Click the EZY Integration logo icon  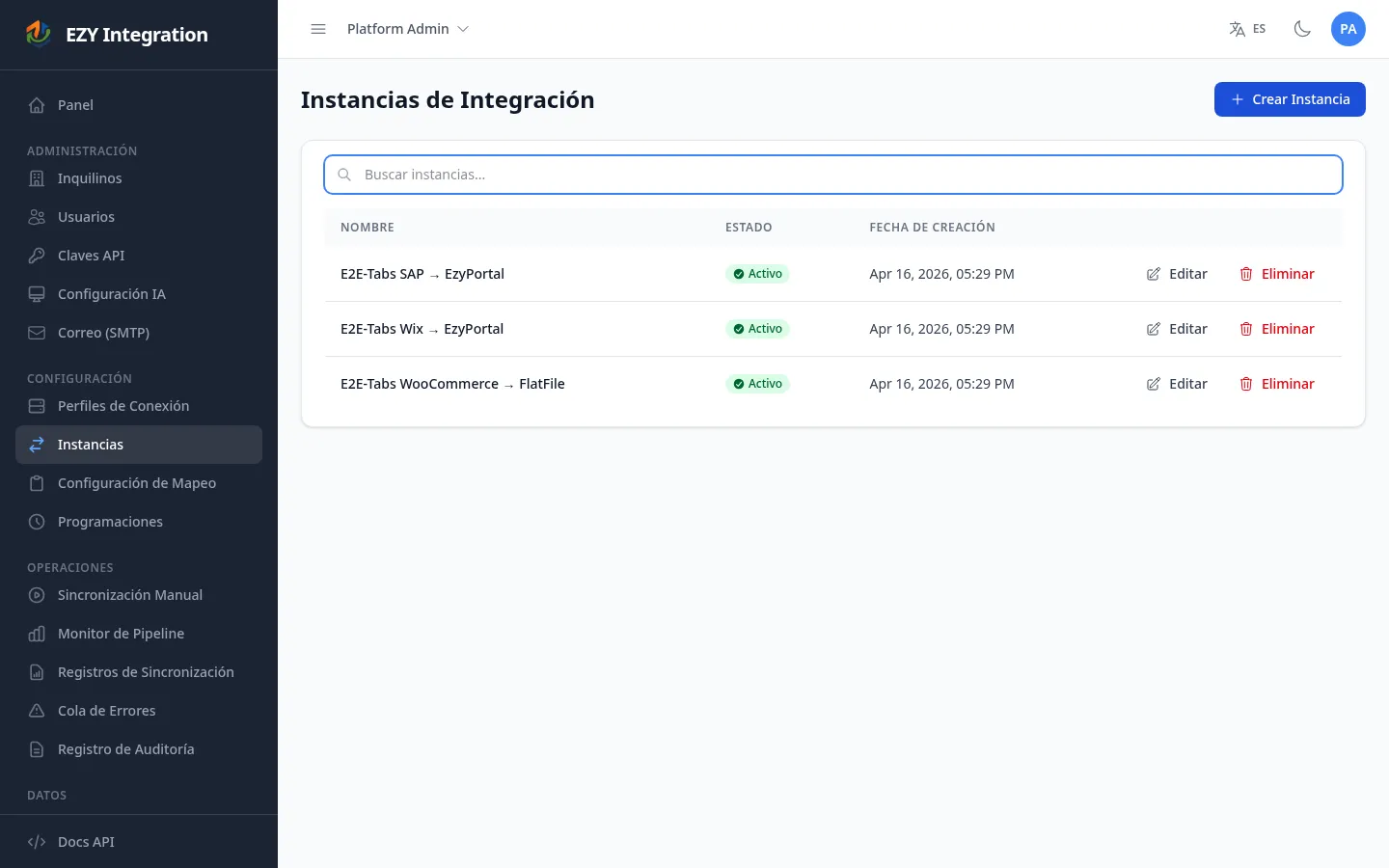(39, 34)
